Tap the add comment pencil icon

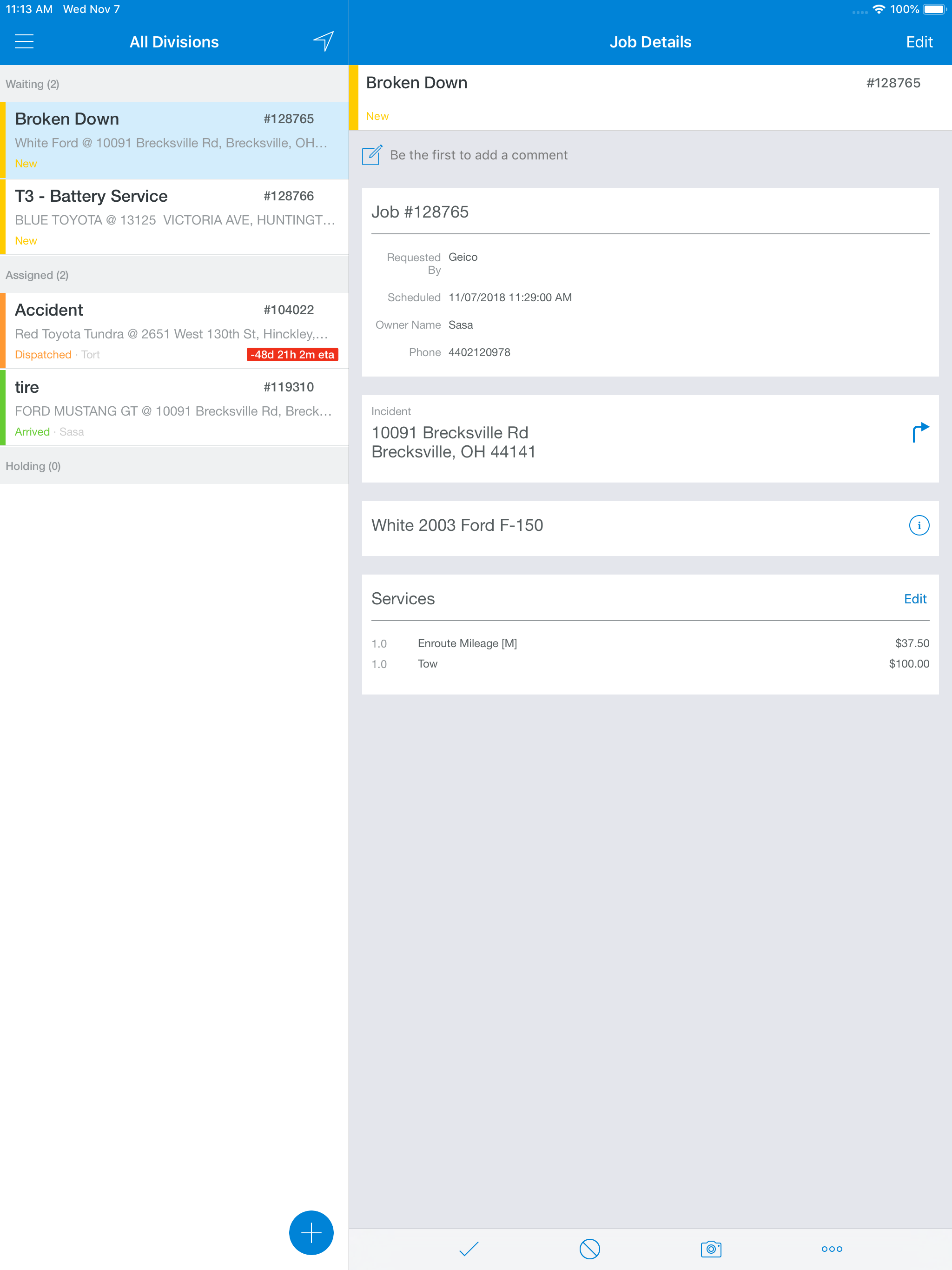click(372, 155)
